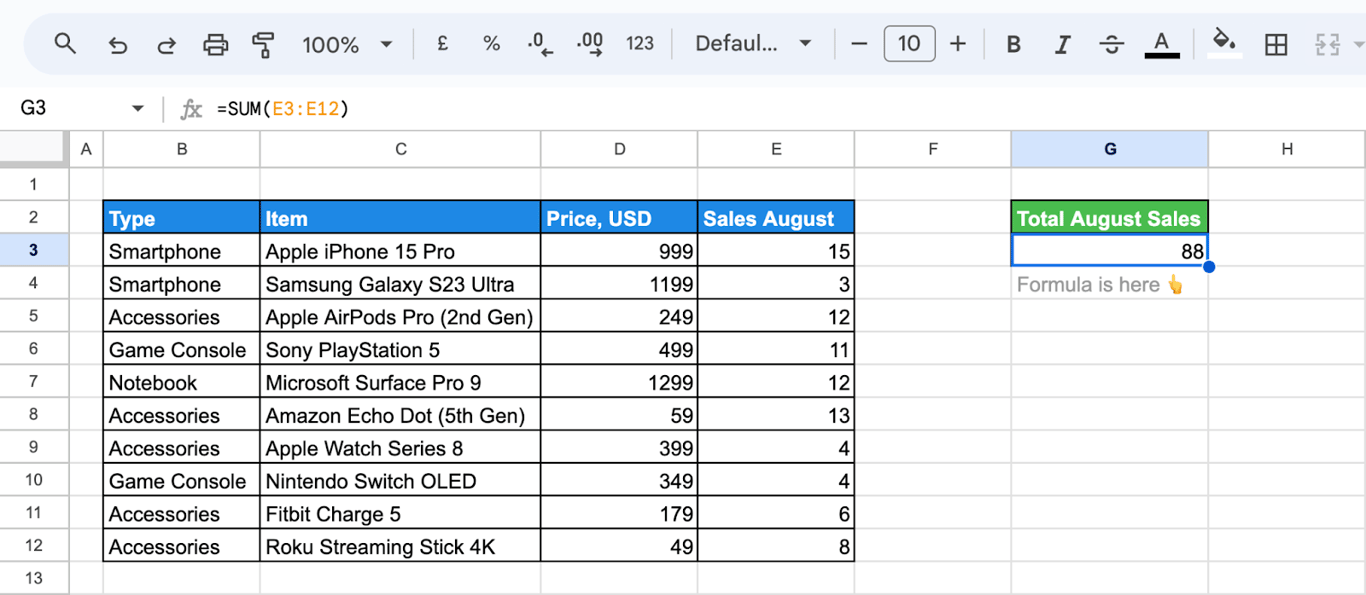This screenshot has width=1366, height=595.
Task: Click the Item header cell
Action: click(x=400, y=218)
